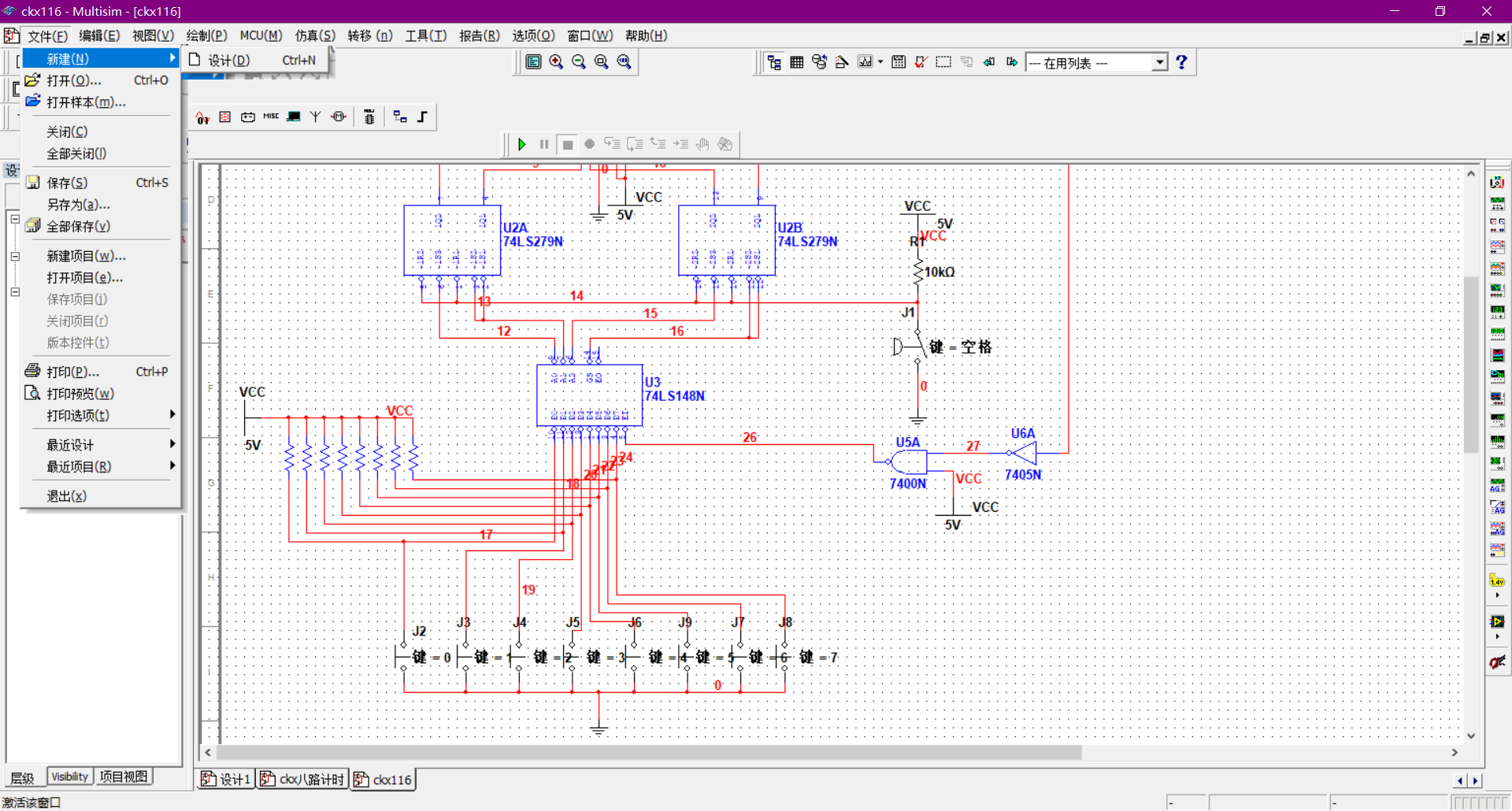Click the zoom to area icon
Viewport: 1512px width, 811px height.
pyautogui.click(x=602, y=62)
